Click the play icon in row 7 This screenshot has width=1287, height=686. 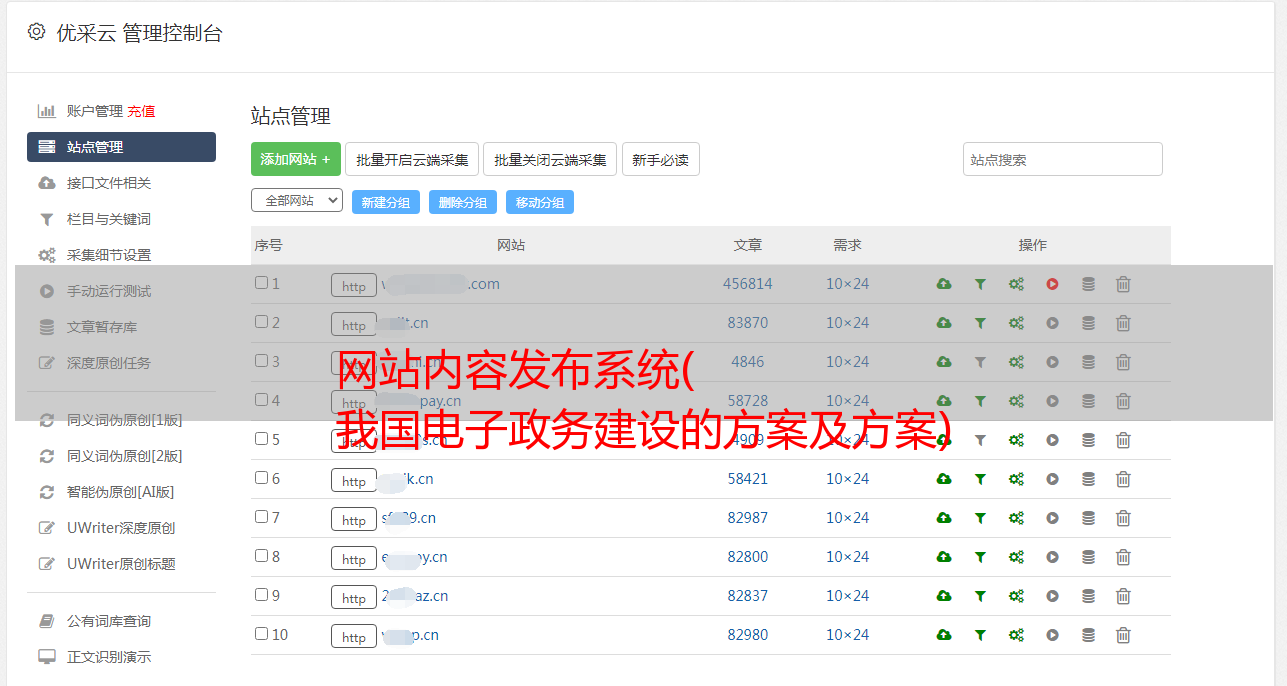pos(1052,518)
